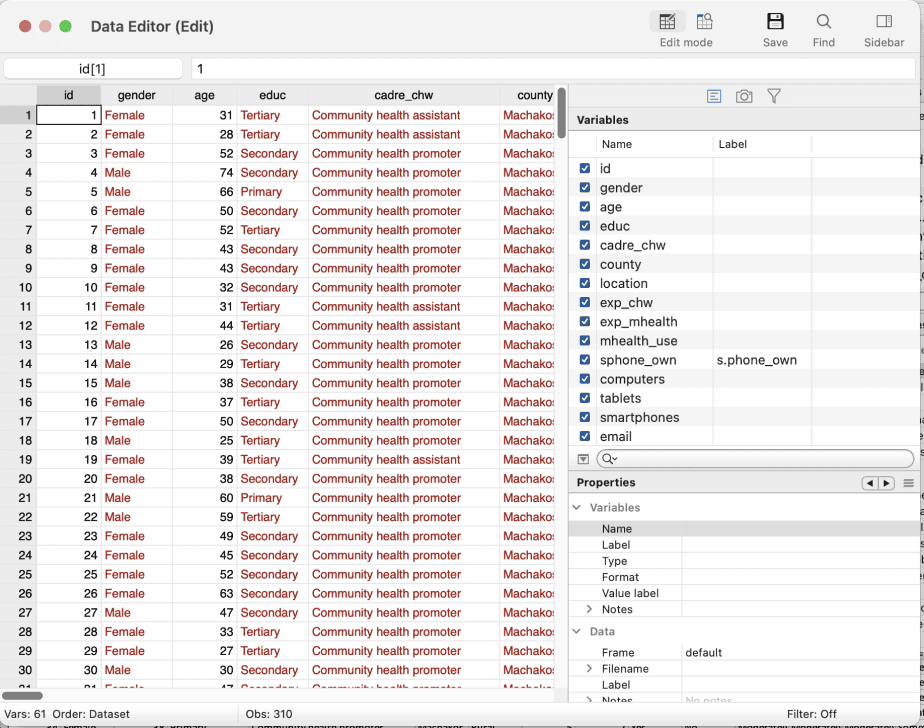924x728 pixels.
Task: Go to next variable in Properties
Action: [x=886, y=483]
